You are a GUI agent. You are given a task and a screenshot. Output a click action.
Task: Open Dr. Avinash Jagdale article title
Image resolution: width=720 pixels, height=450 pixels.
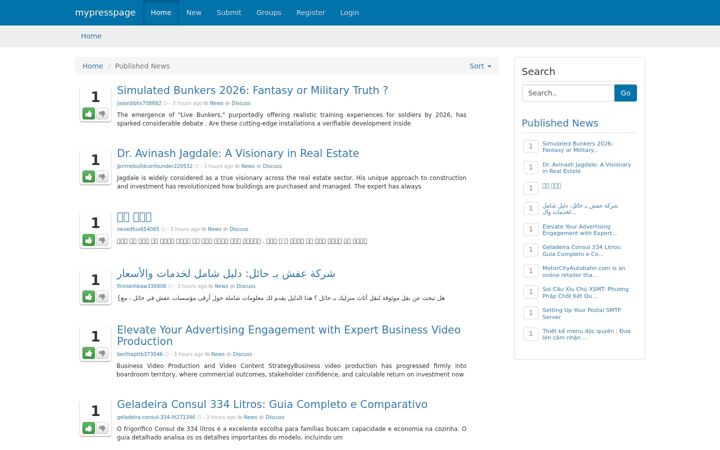click(x=238, y=153)
